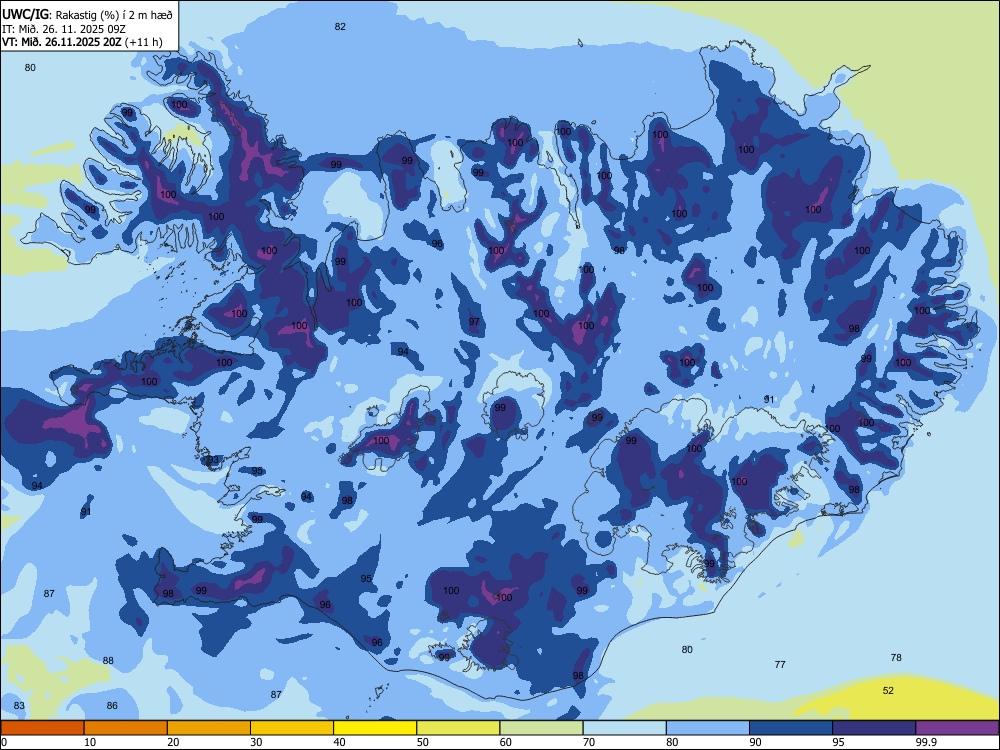The width and height of the screenshot is (1000, 750).
Task: Click the '99.9' tick label on the color scale
Action: click(926, 742)
